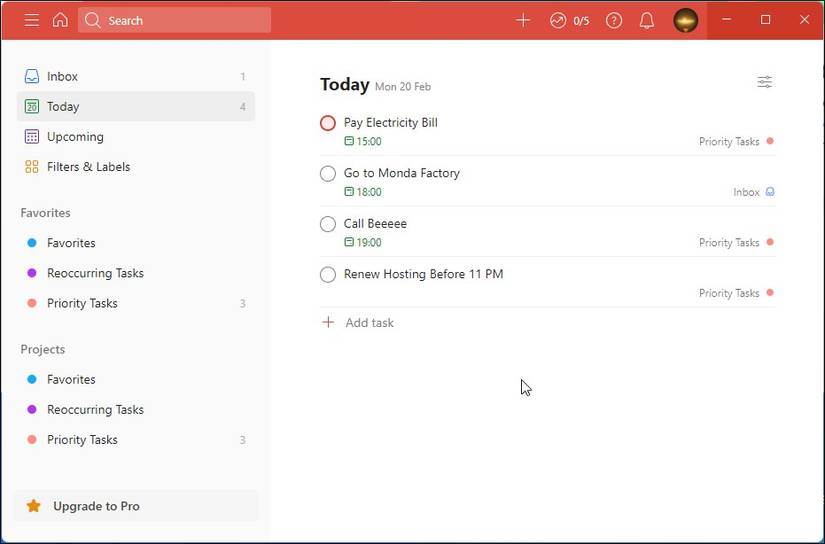
Task: Open Priority Tasks under Projects section
Action: click(x=136, y=440)
